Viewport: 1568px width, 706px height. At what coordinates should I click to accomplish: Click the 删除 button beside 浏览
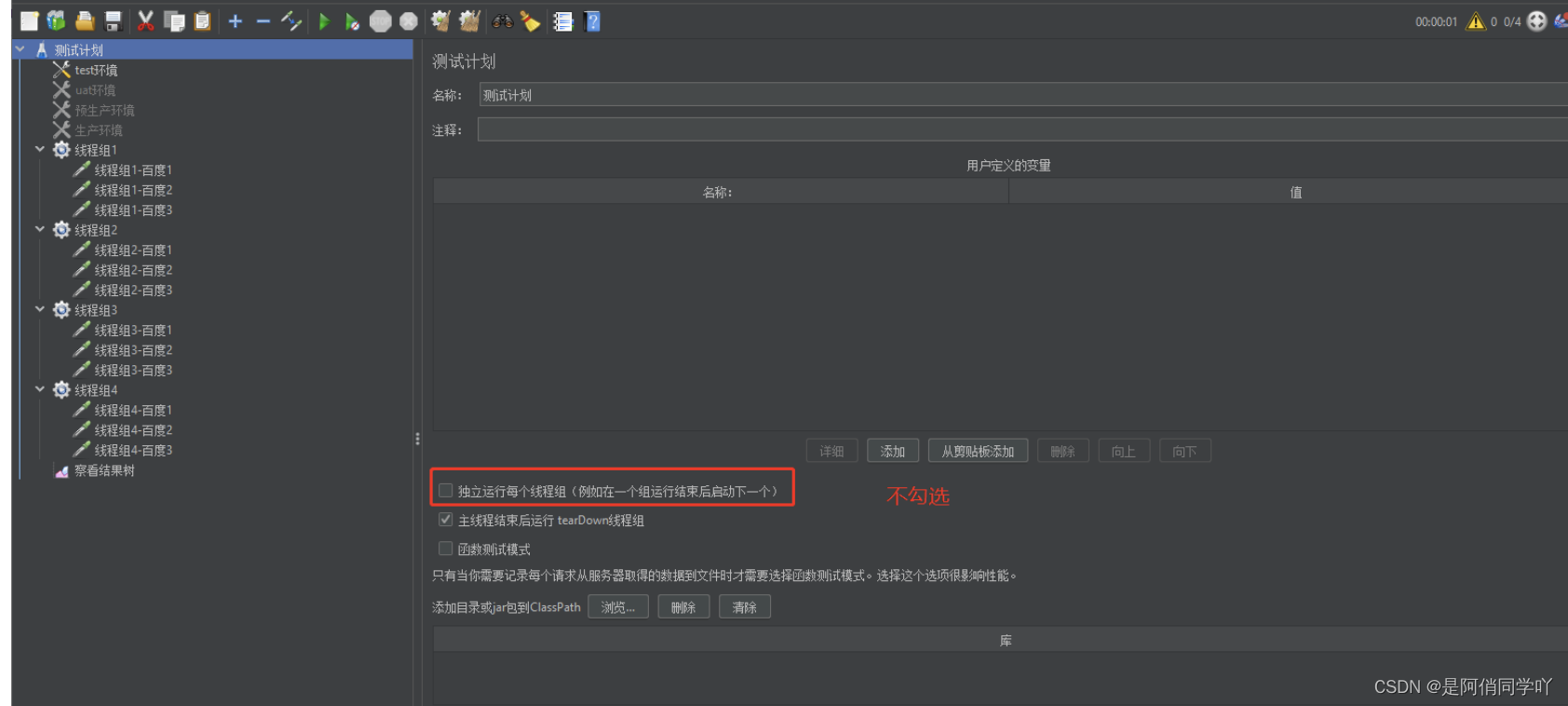coord(683,607)
